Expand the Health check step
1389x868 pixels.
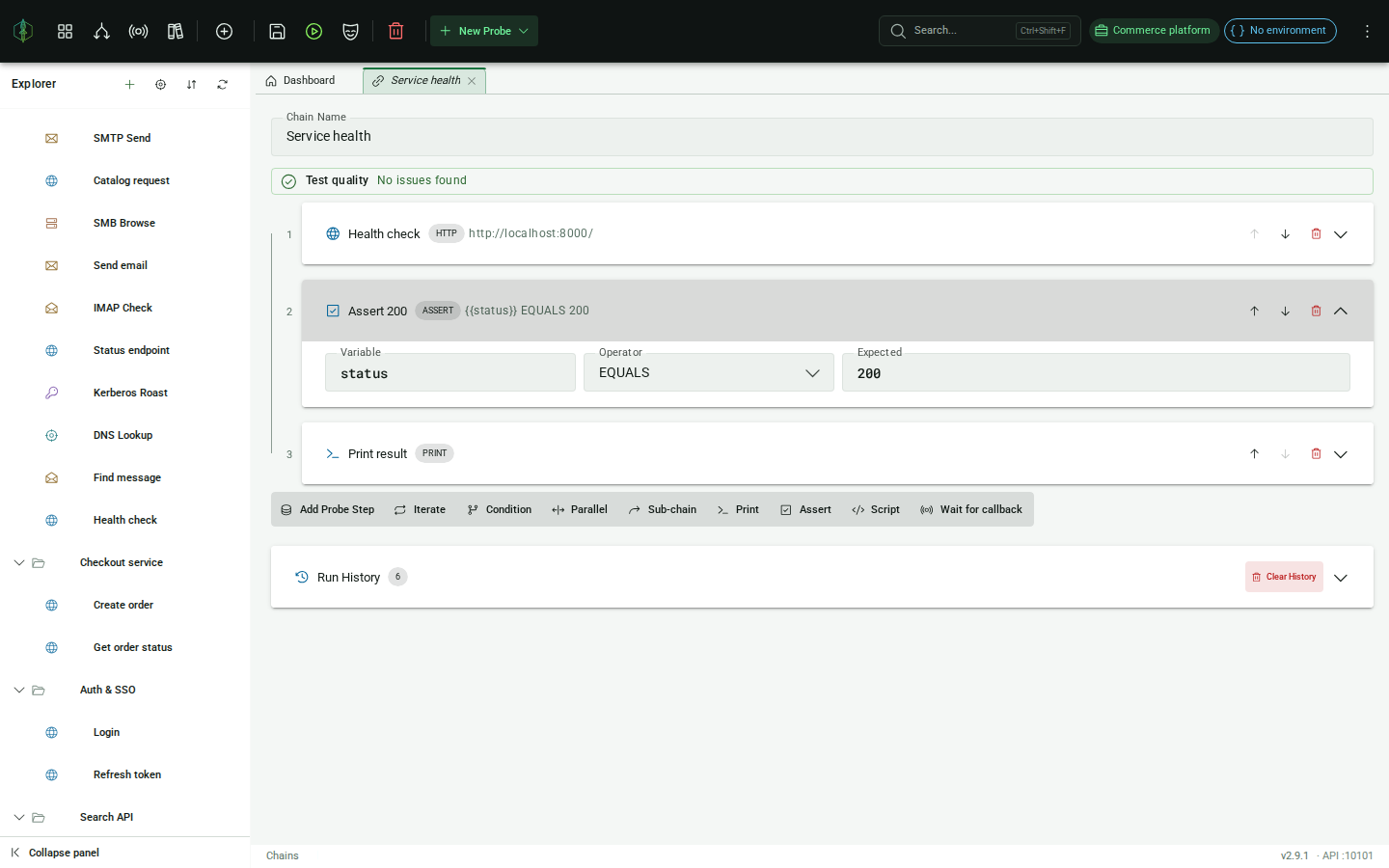(1341, 234)
